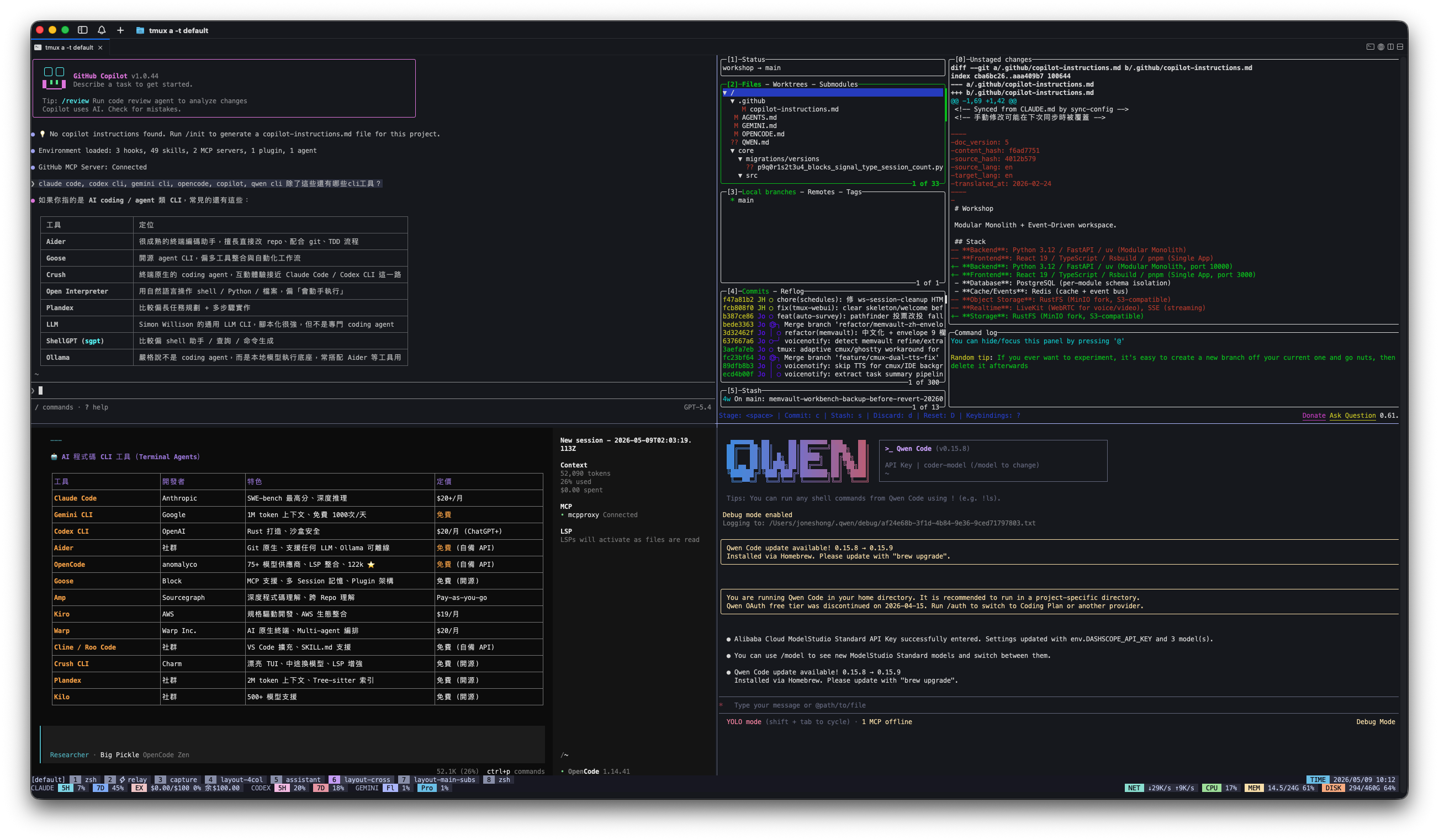1439x840 pixels.
Task: Open new terminal pane icon at top right
Action: [x=1370, y=47]
